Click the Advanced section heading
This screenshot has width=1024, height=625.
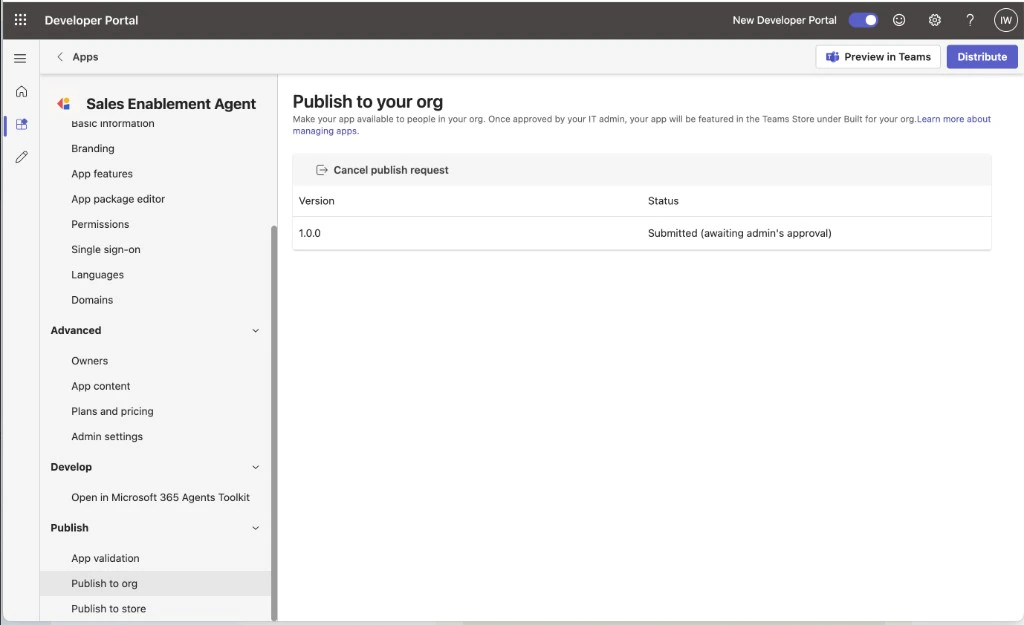(76, 330)
